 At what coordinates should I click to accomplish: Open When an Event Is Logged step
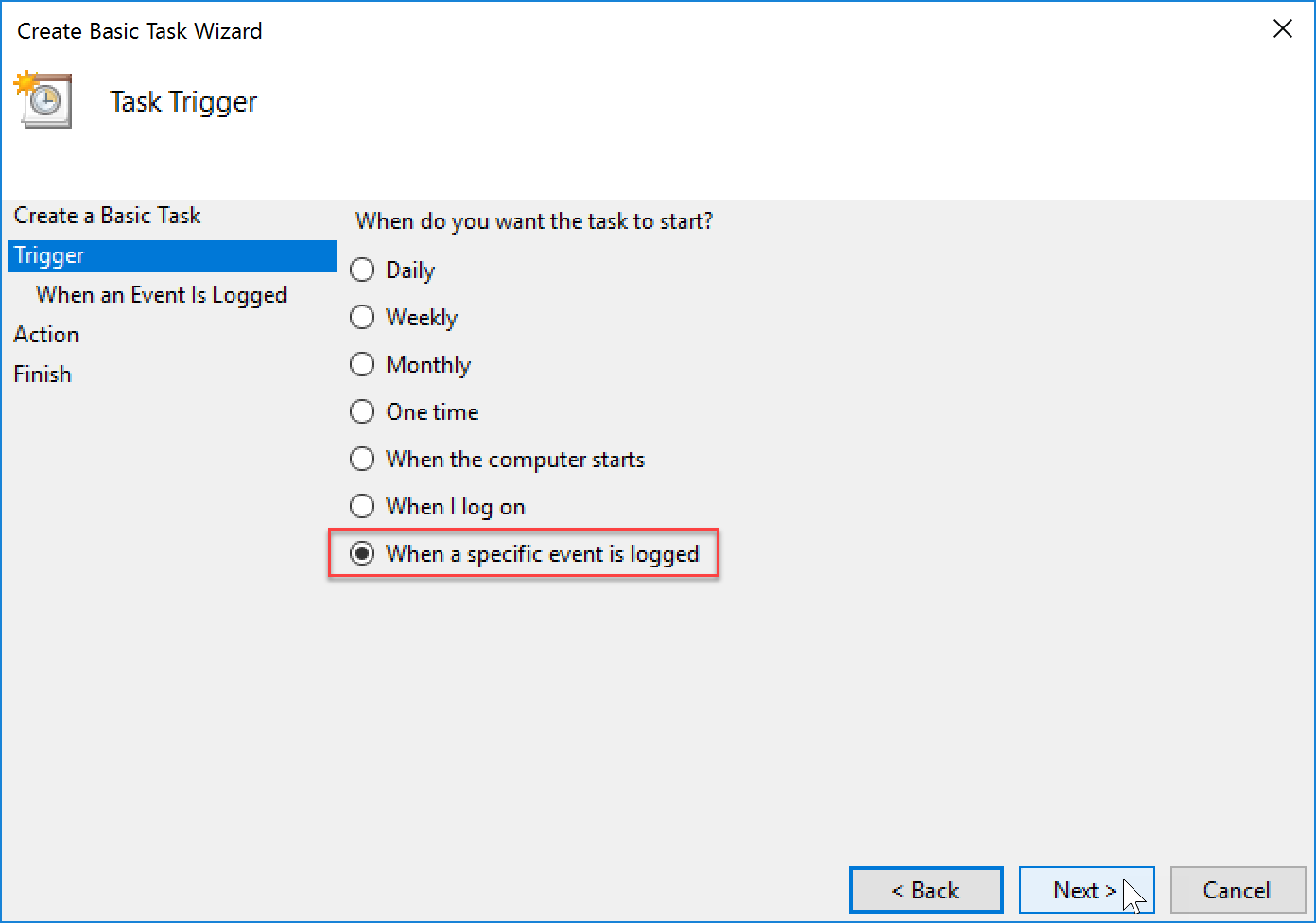coord(161,295)
